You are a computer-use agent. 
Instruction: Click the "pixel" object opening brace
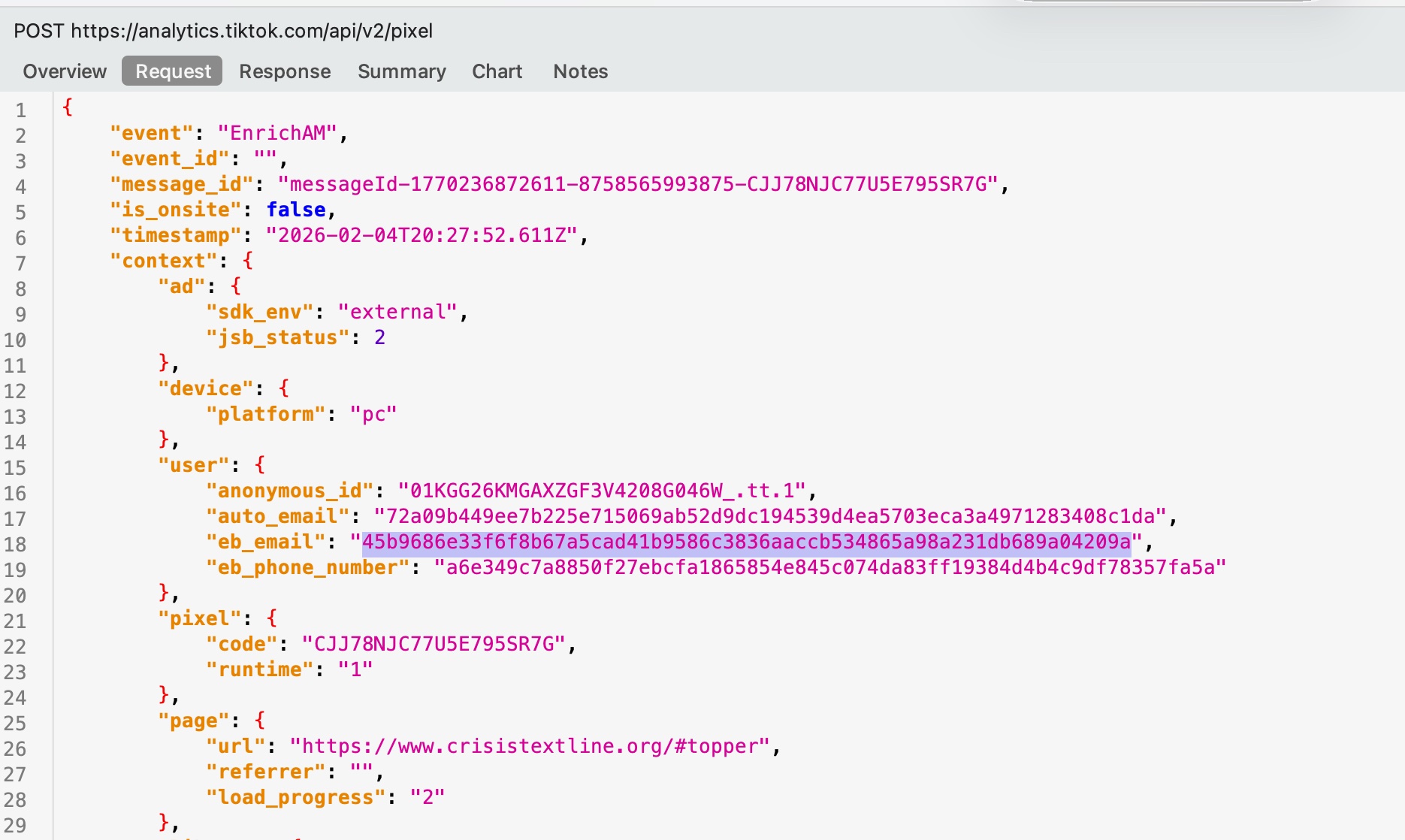272,618
